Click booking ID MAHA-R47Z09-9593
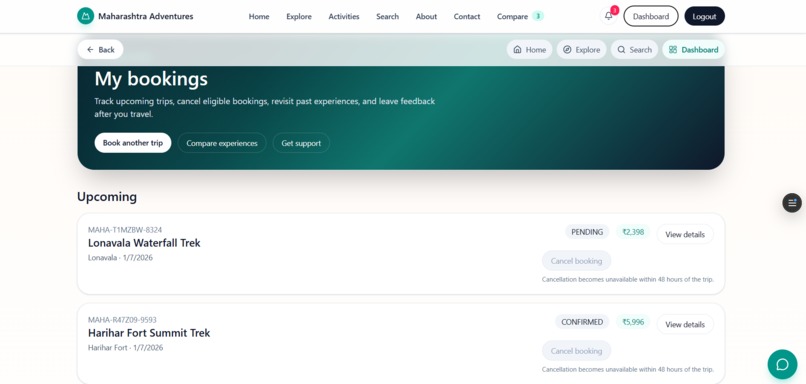The image size is (806, 384). (x=122, y=320)
